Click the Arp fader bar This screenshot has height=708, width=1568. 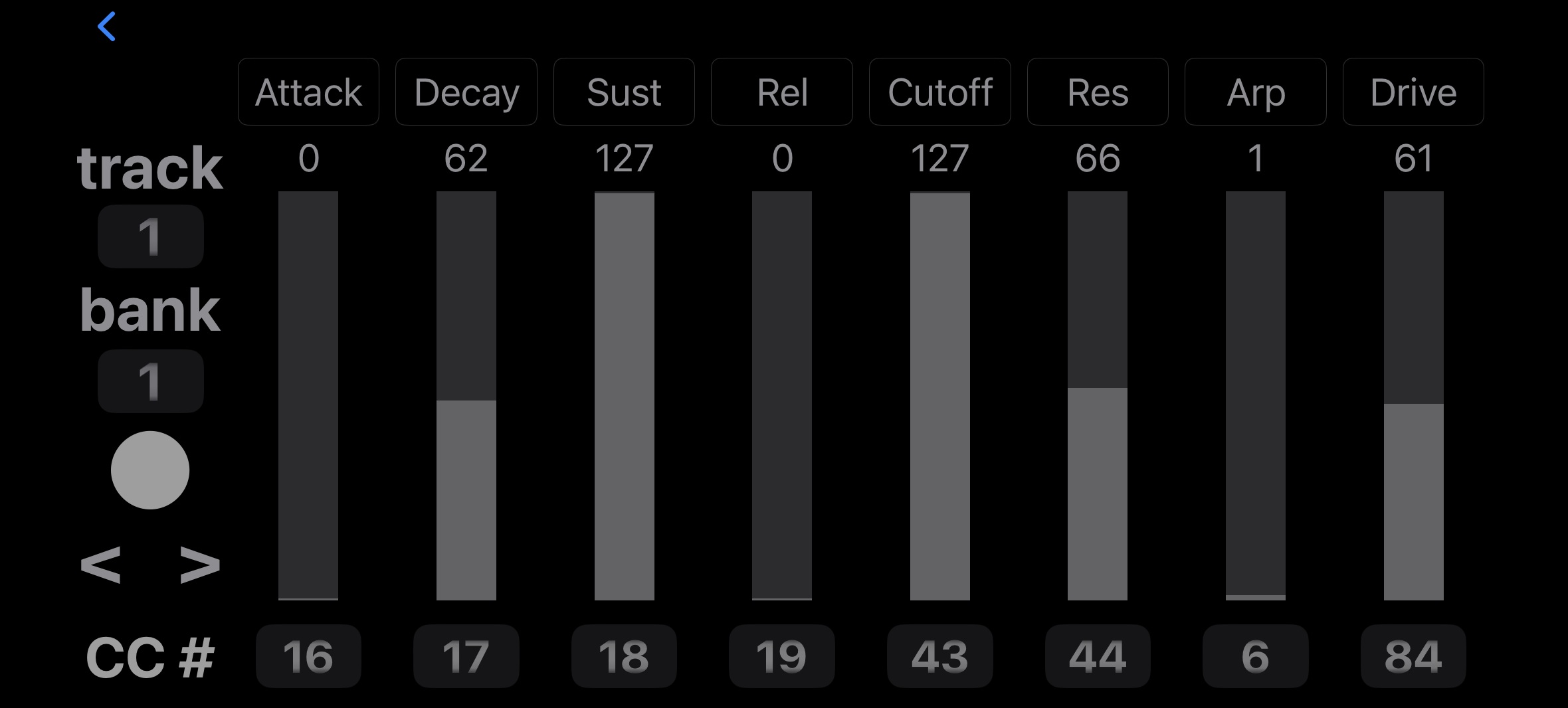(x=1256, y=396)
